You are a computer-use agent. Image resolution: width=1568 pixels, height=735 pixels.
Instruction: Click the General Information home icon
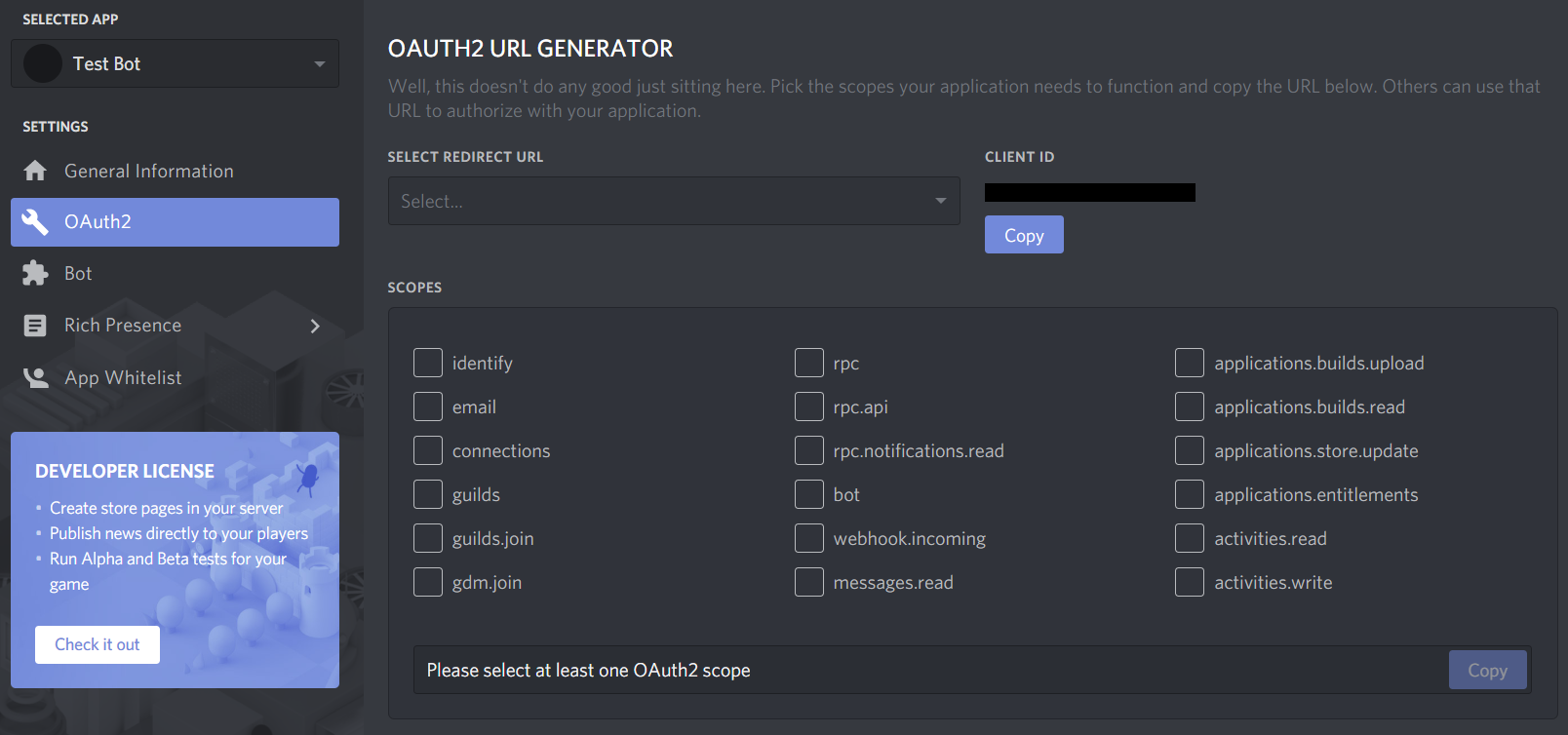35,172
